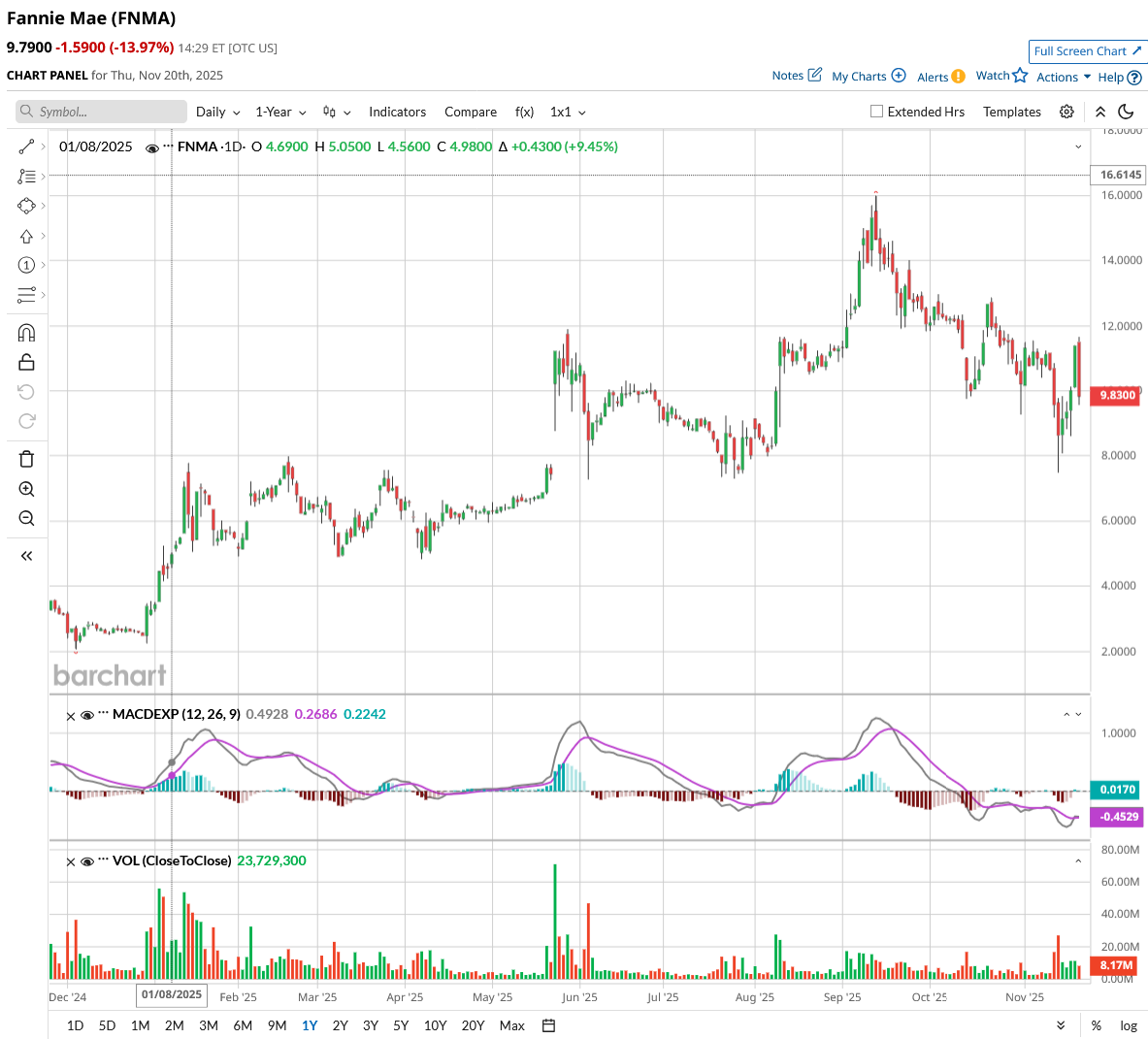The height and width of the screenshot is (1039, 1148).
Task: Open the Compare menu
Action: (471, 112)
